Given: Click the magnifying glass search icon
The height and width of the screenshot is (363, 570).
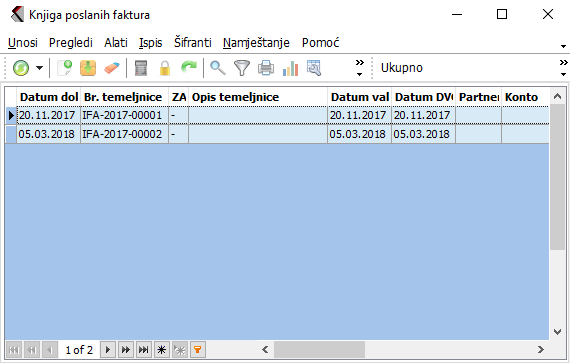Looking at the screenshot, I should point(218,68).
